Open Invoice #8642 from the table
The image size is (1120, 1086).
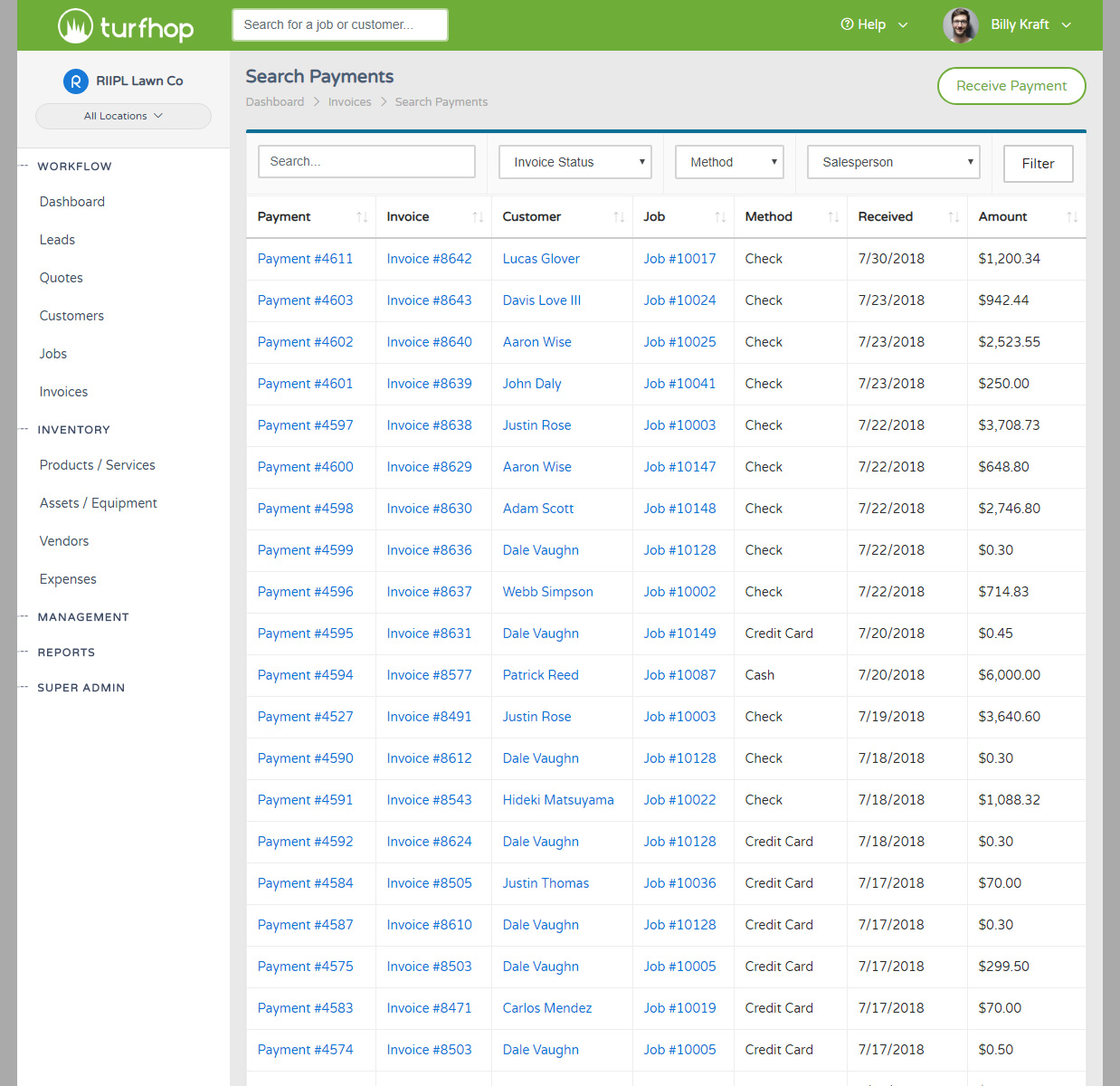pos(429,259)
